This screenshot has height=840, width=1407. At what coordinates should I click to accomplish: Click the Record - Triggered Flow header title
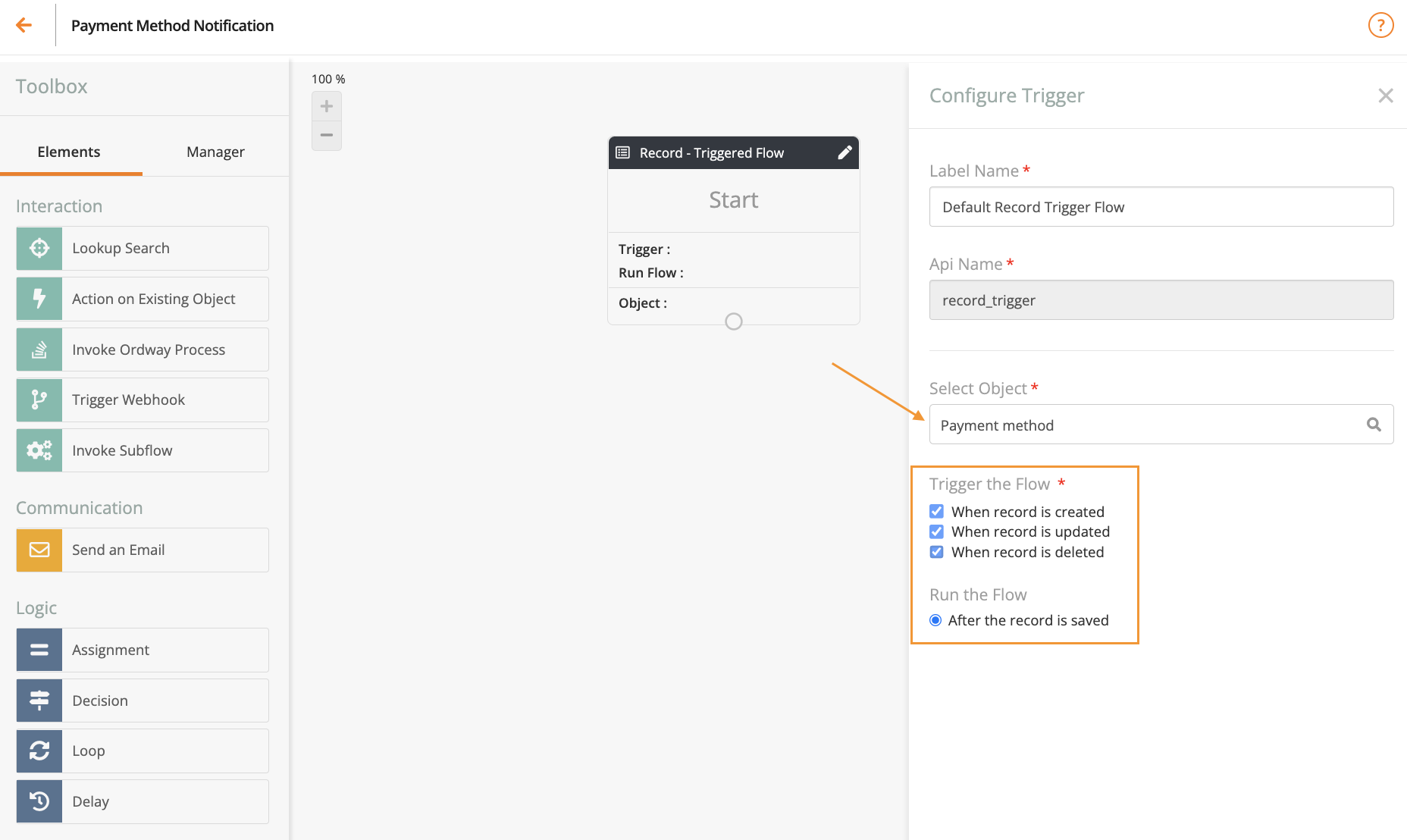click(712, 152)
